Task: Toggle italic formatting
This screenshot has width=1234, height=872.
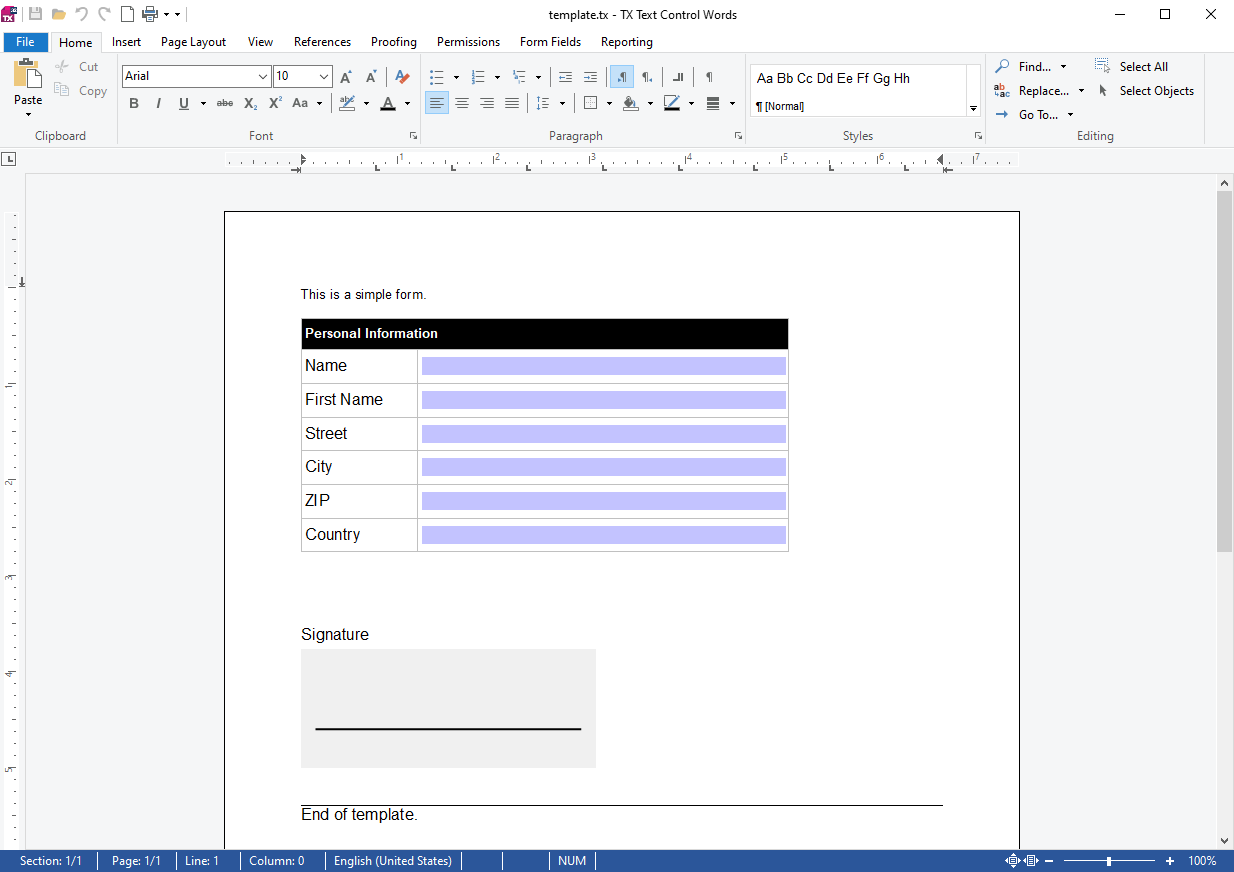Action: [x=158, y=103]
